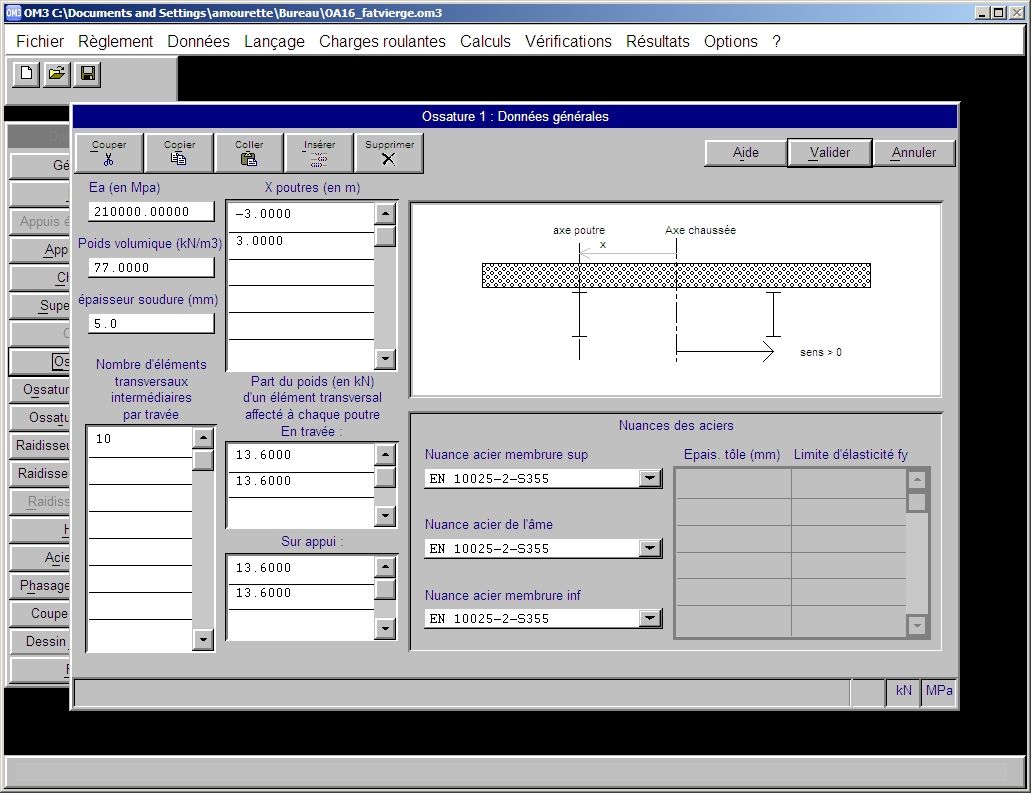This screenshot has width=1031, height=793.
Task: Click the Dessin sidebar button
Action: (x=40, y=642)
